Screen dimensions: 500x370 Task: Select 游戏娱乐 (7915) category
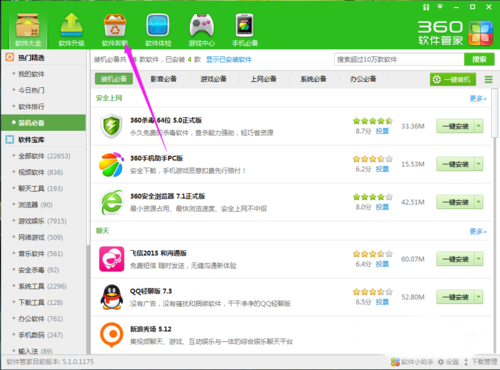pyautogui.click(x=43, y=221)
